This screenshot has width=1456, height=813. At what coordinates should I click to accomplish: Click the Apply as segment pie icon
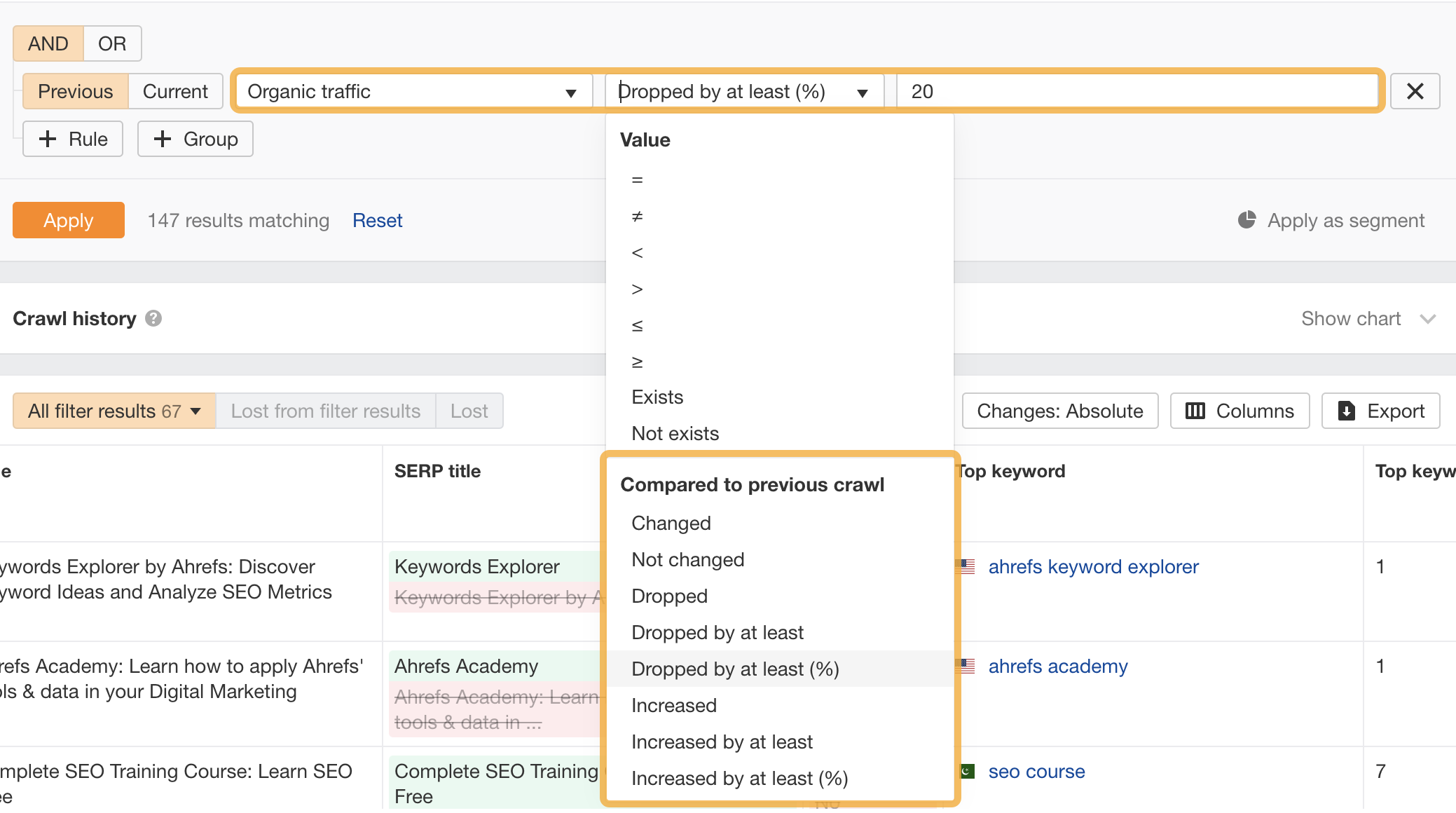coord(1247,219)
